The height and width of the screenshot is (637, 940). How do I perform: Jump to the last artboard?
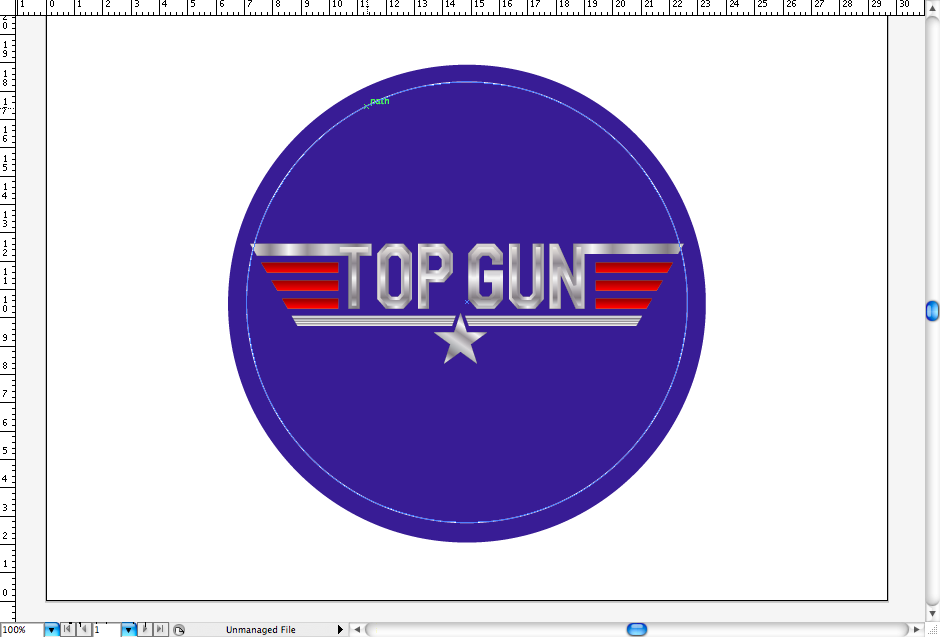click(160, 629)
